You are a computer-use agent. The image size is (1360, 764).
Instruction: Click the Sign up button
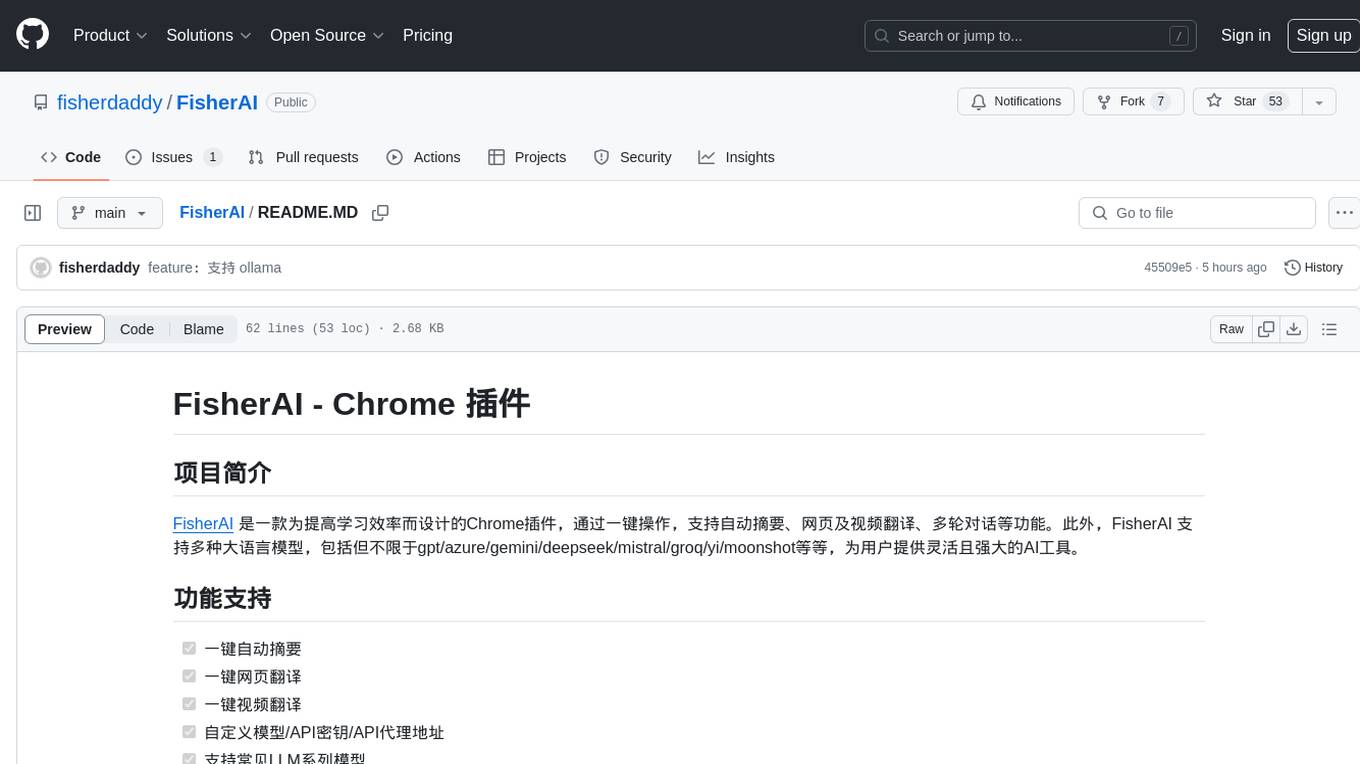tap(1323, 35)
